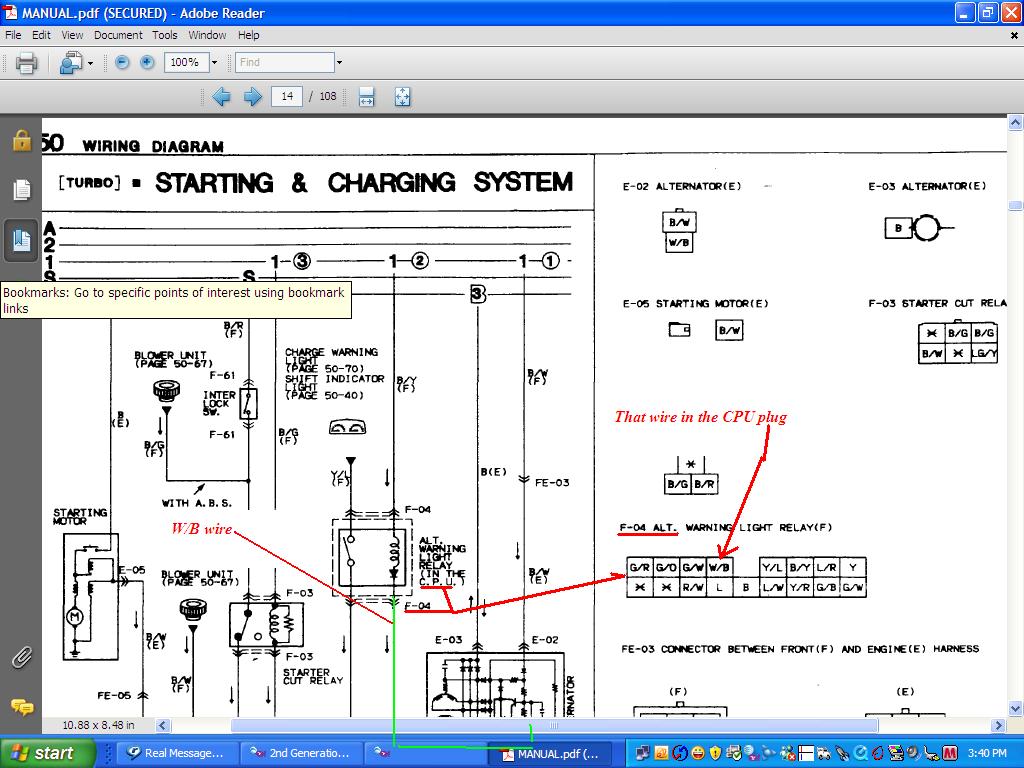
Task: Open the security lock panel icon
Action: pos(21,140)
